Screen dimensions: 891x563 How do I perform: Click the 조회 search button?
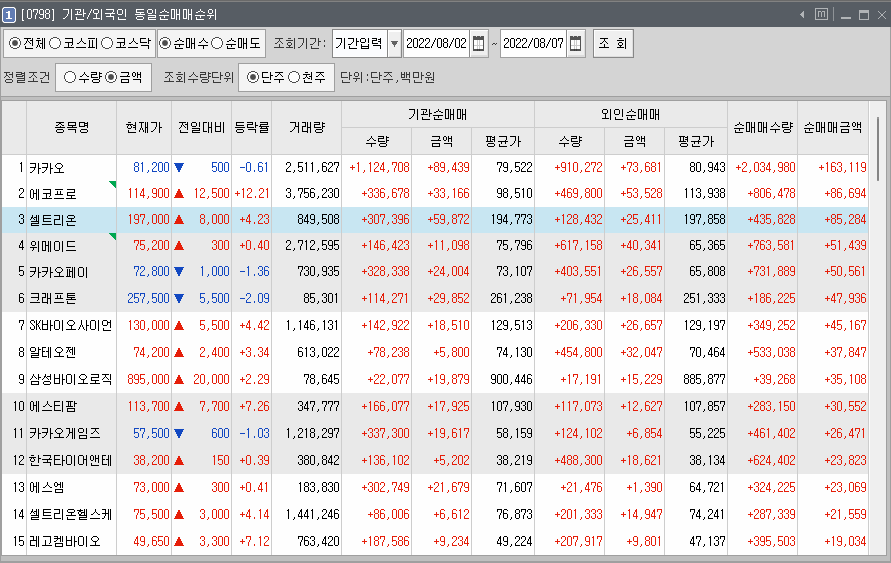[613, 44]
